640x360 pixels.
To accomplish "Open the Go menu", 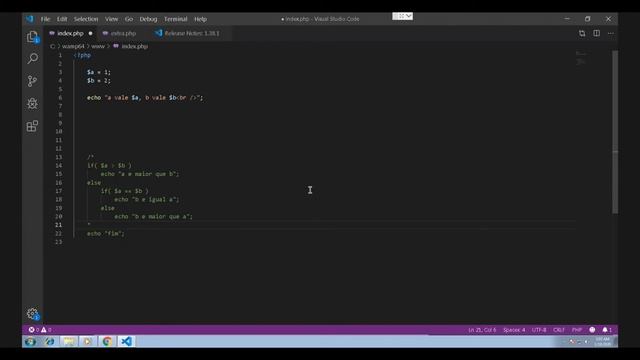I will pyautogui.click(x=129, y=19).
